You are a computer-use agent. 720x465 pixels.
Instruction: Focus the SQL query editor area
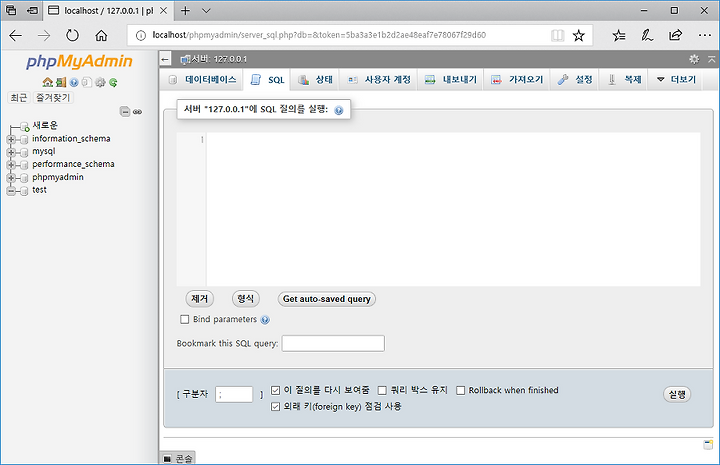(x=453, y=209)
